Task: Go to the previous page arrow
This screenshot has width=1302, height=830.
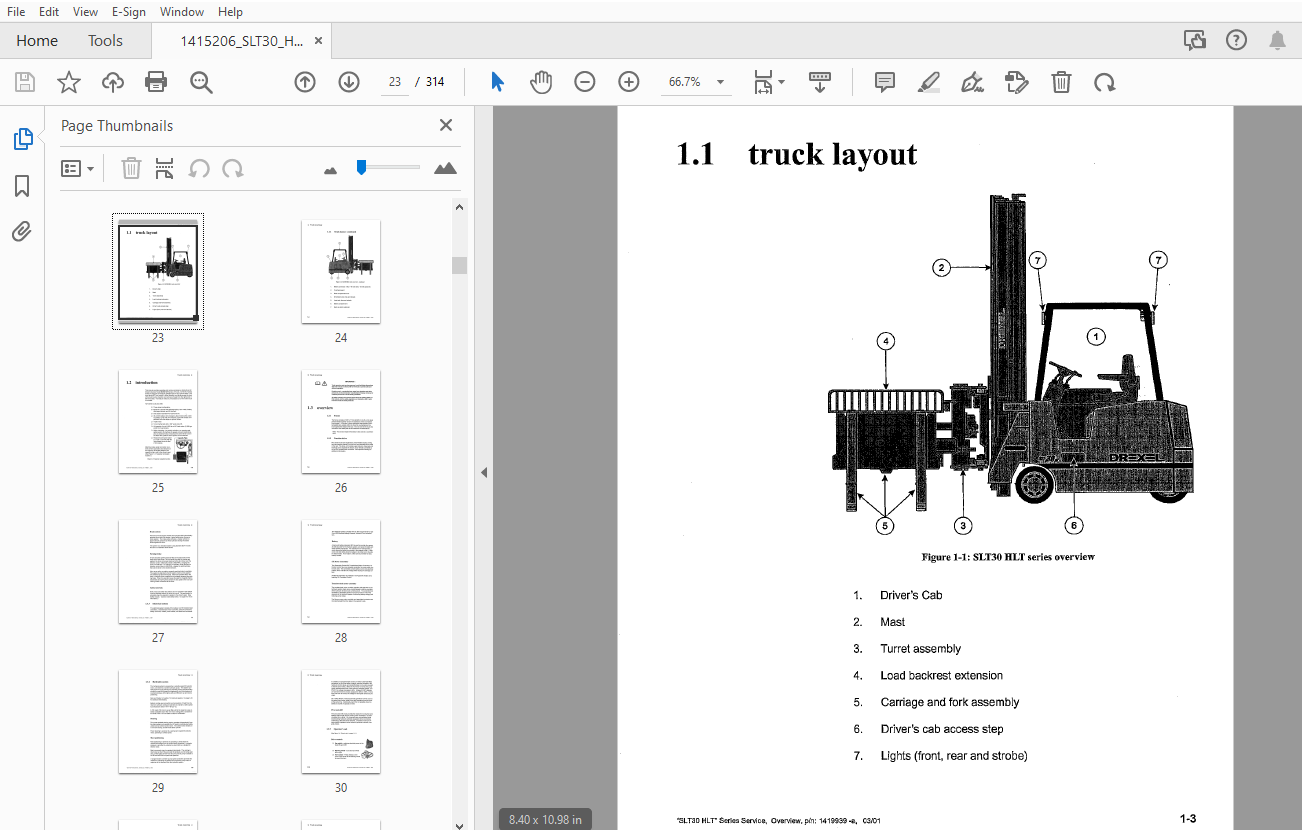Action: coord(305,82)
